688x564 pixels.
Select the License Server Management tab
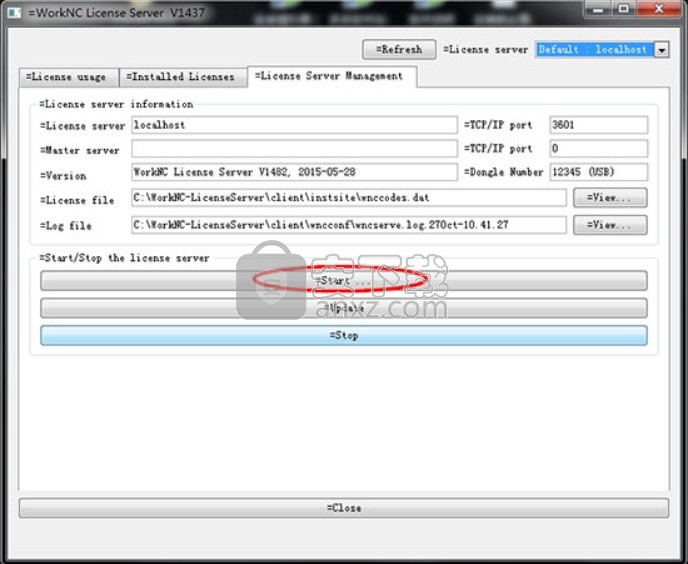[332, 76]
